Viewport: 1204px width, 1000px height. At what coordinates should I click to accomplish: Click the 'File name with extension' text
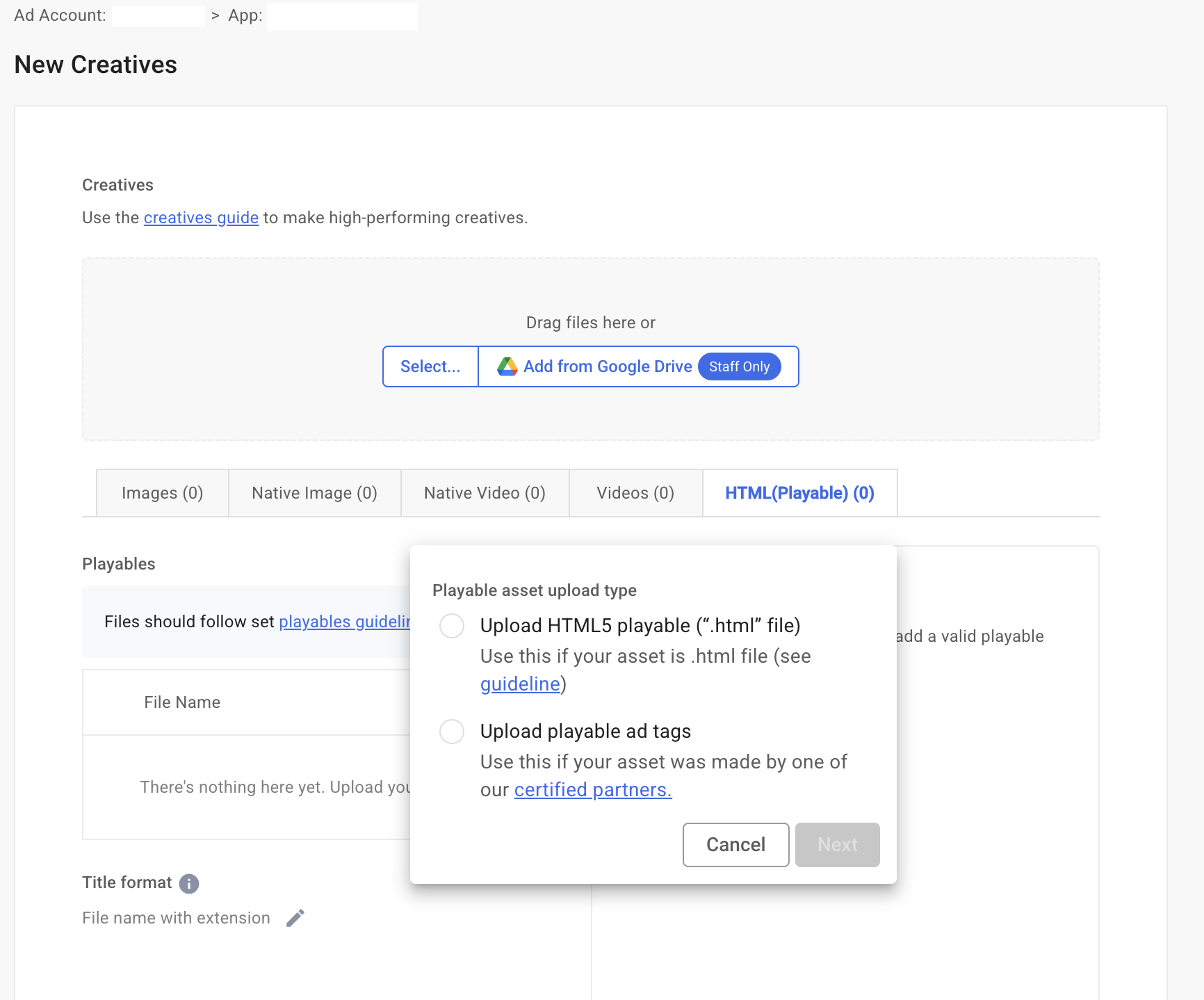[x=176, y=918]
